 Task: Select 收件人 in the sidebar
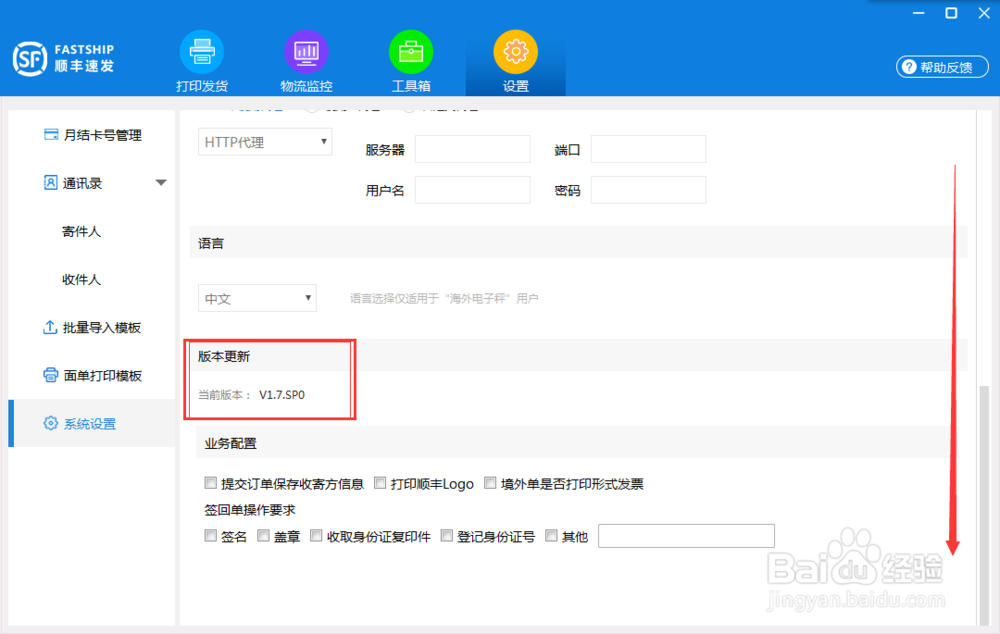[x=82, y=279]
